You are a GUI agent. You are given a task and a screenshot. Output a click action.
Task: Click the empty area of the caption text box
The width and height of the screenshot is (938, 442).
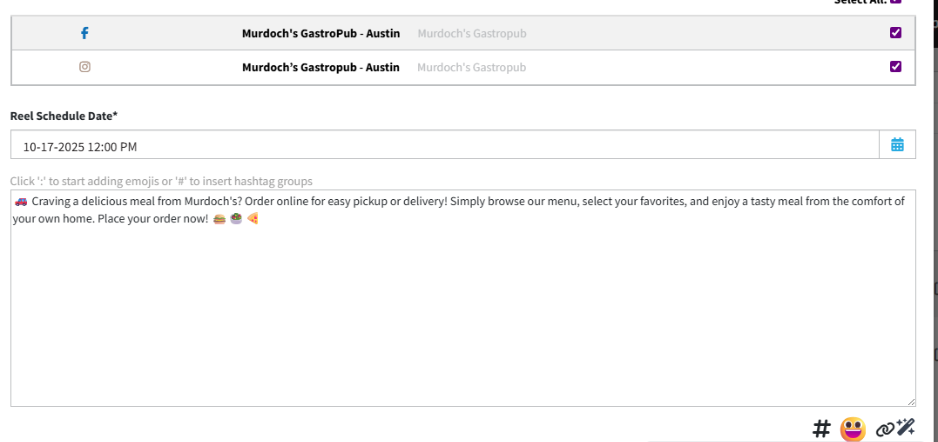coord(462,320)
